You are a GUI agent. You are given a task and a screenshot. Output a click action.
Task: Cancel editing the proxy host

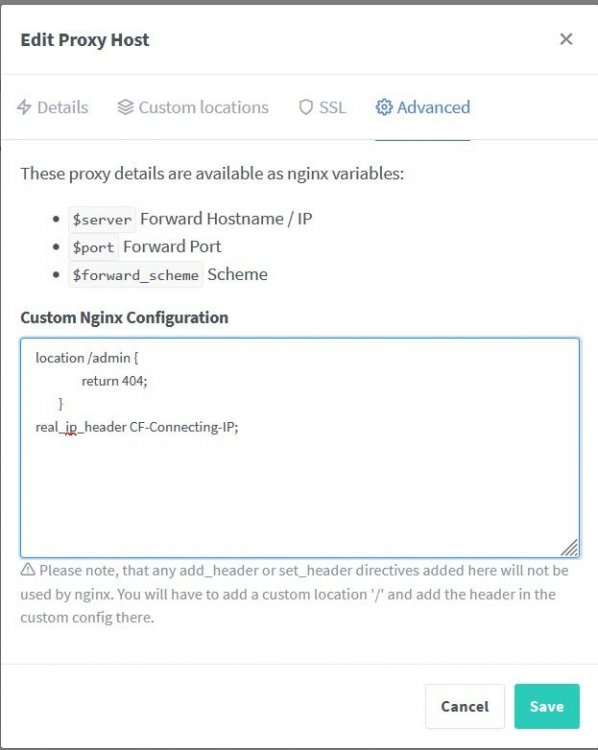[465, 706]
